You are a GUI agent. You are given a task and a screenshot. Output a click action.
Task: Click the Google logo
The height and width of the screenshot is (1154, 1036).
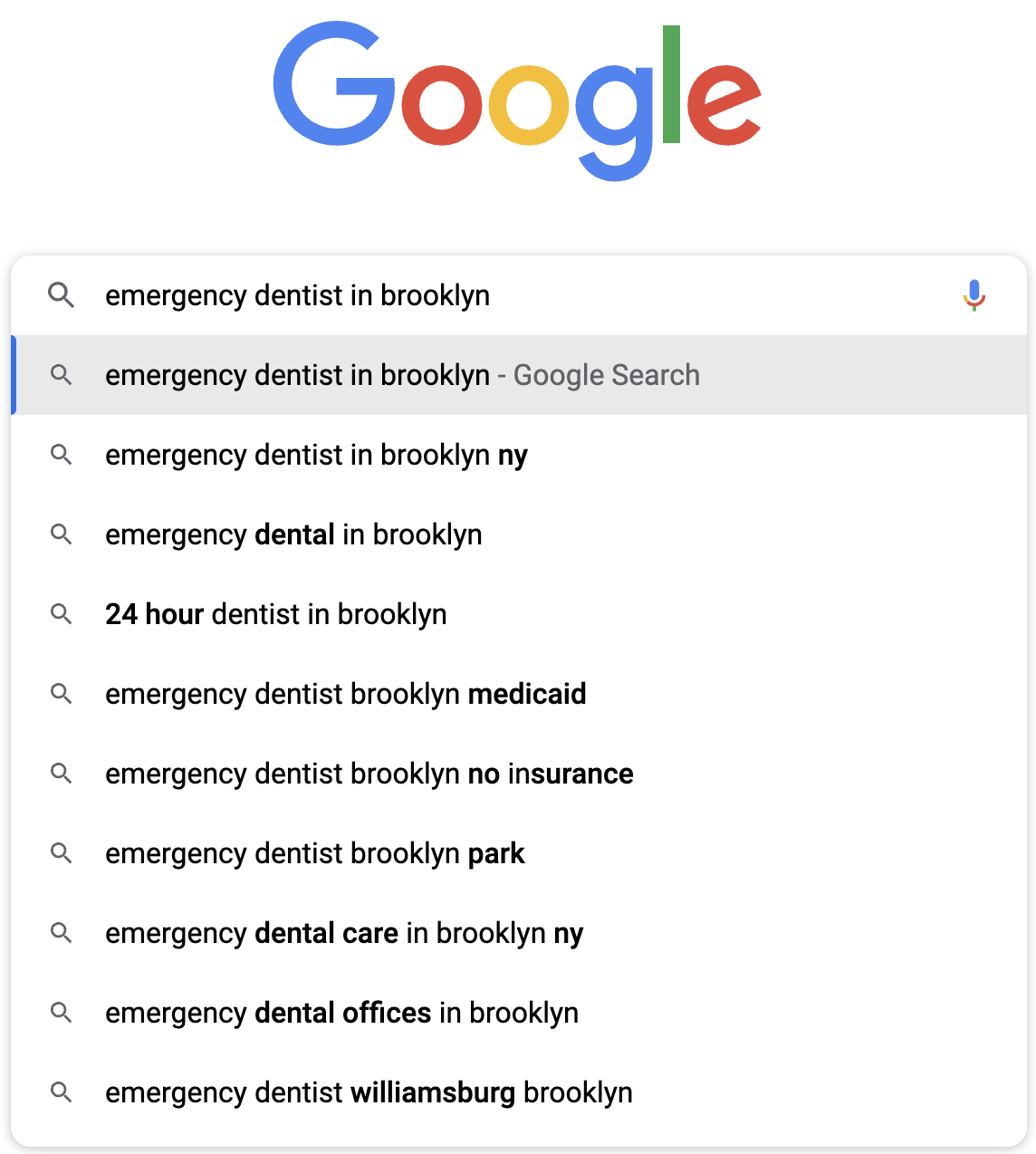pos(517,101)
